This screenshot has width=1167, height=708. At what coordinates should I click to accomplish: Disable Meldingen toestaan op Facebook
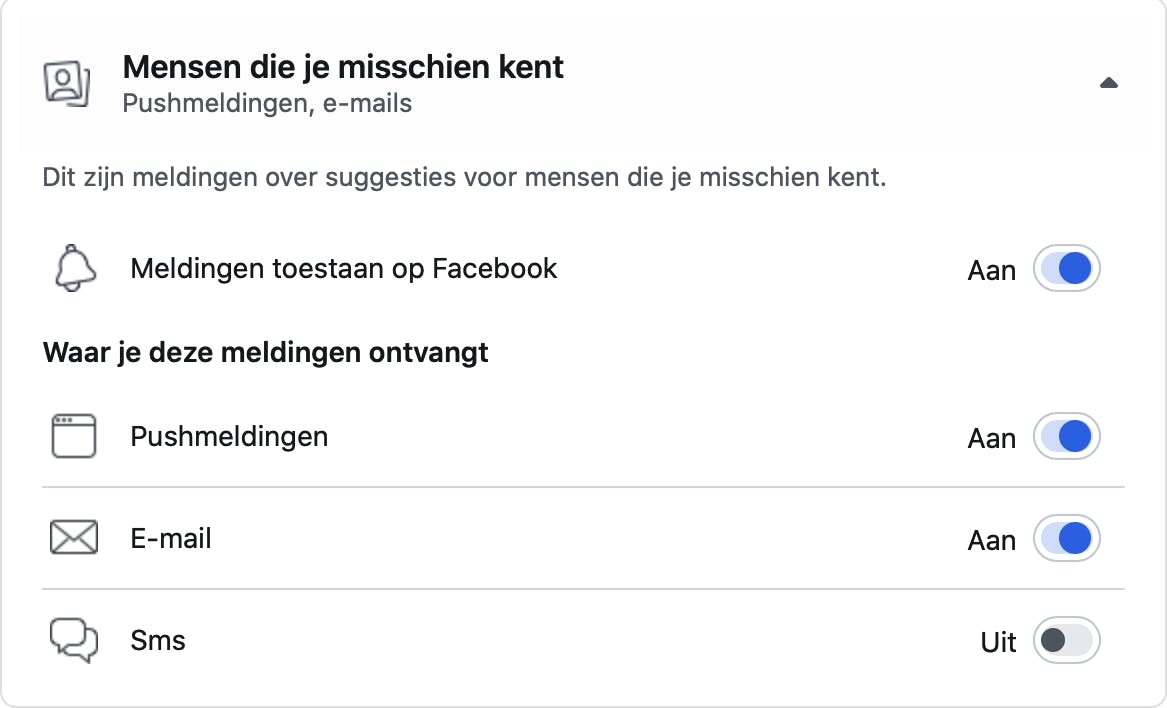[x=1066, y=268]
